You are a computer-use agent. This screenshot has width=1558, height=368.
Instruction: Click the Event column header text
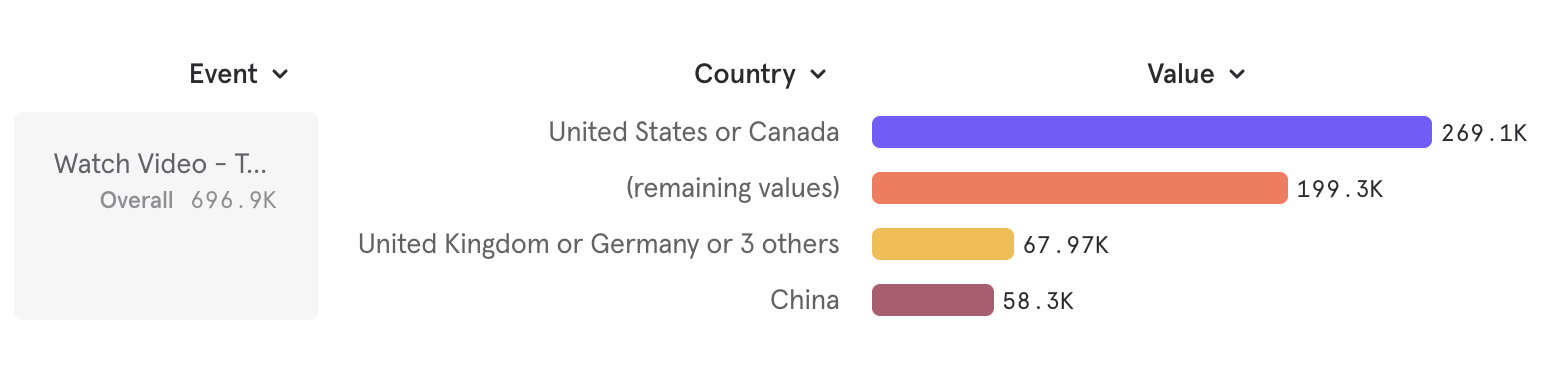tap(223, 74)
